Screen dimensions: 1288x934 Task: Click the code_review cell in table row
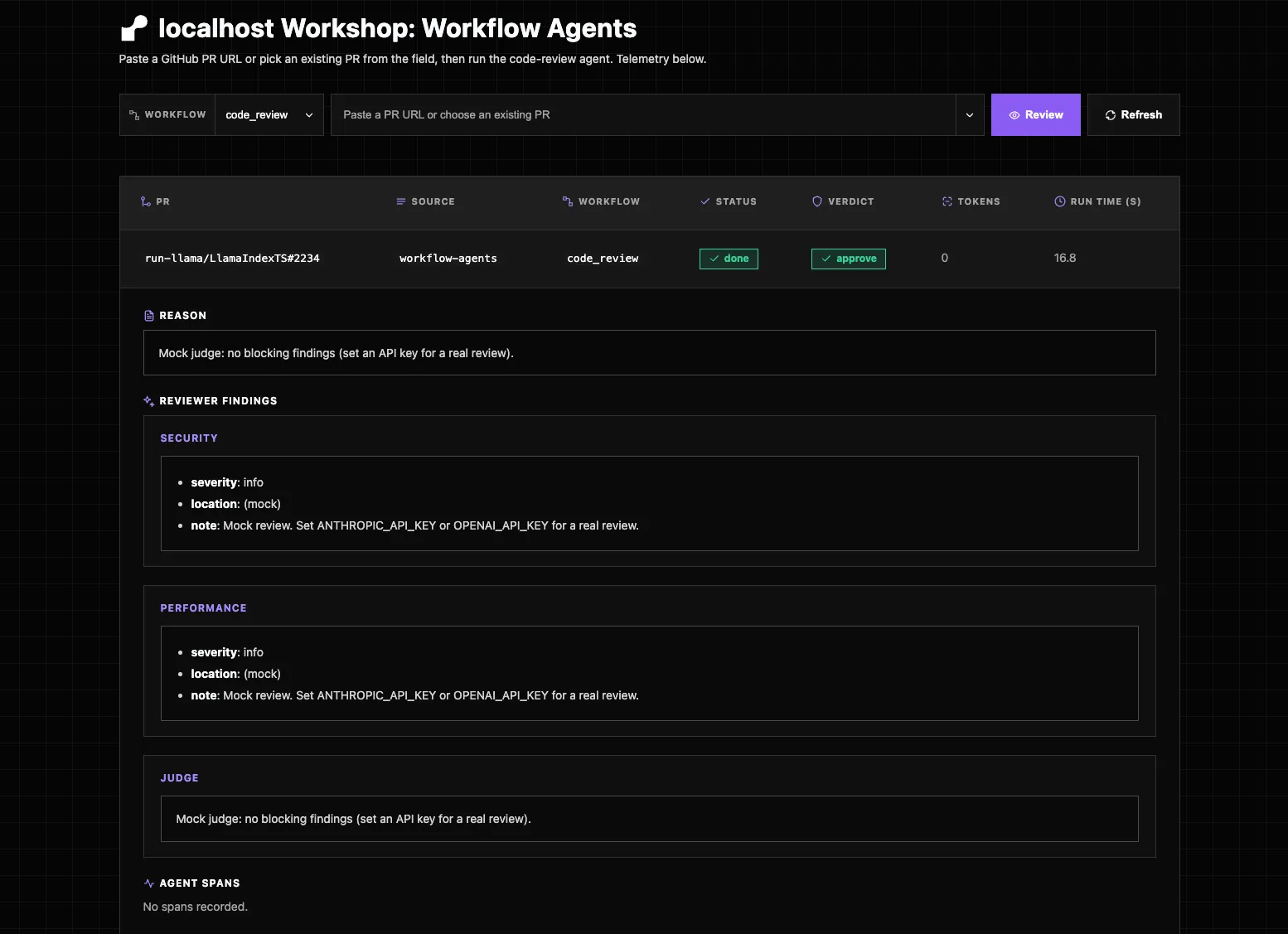pos(603,259)
